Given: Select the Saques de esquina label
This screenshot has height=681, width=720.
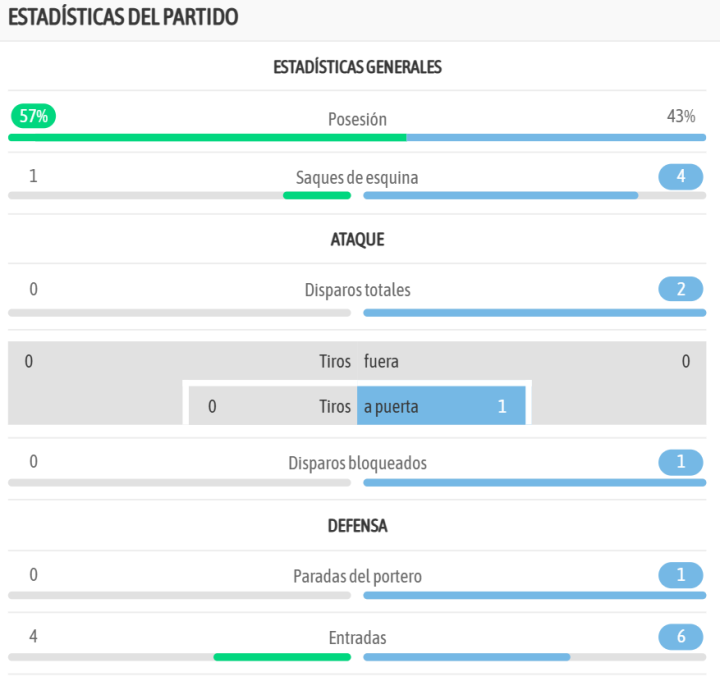Looking at the screenshot, I should pos(357,177).
